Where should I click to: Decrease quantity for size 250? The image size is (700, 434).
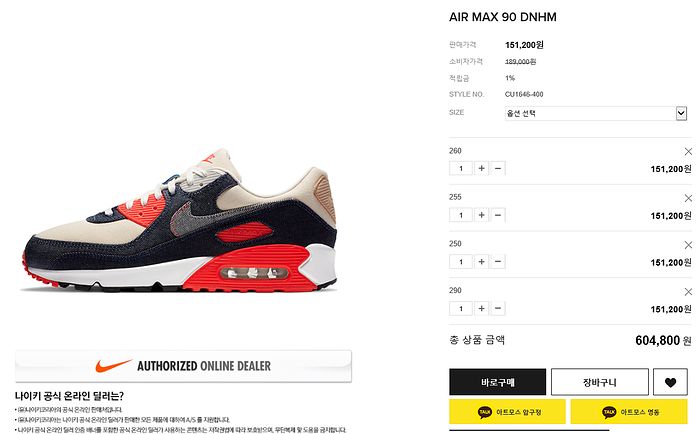498,262
